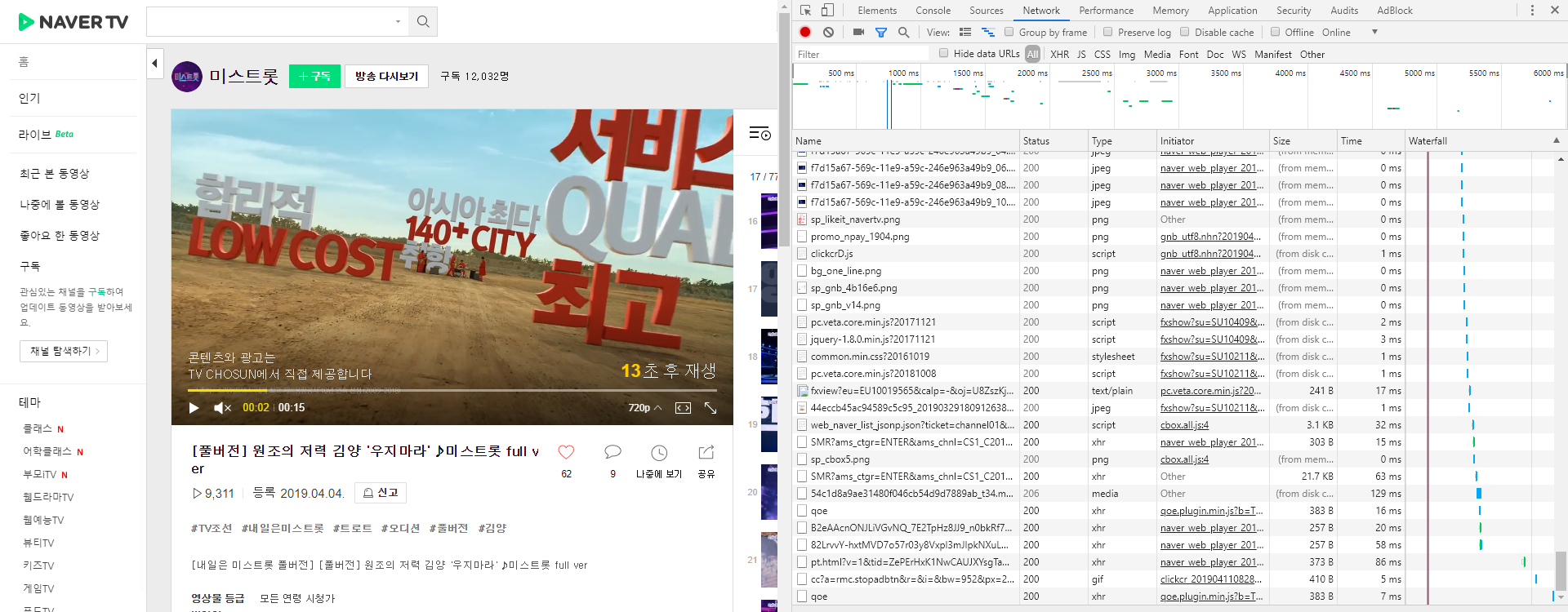Sort requests by Status column

[1053, 141]
